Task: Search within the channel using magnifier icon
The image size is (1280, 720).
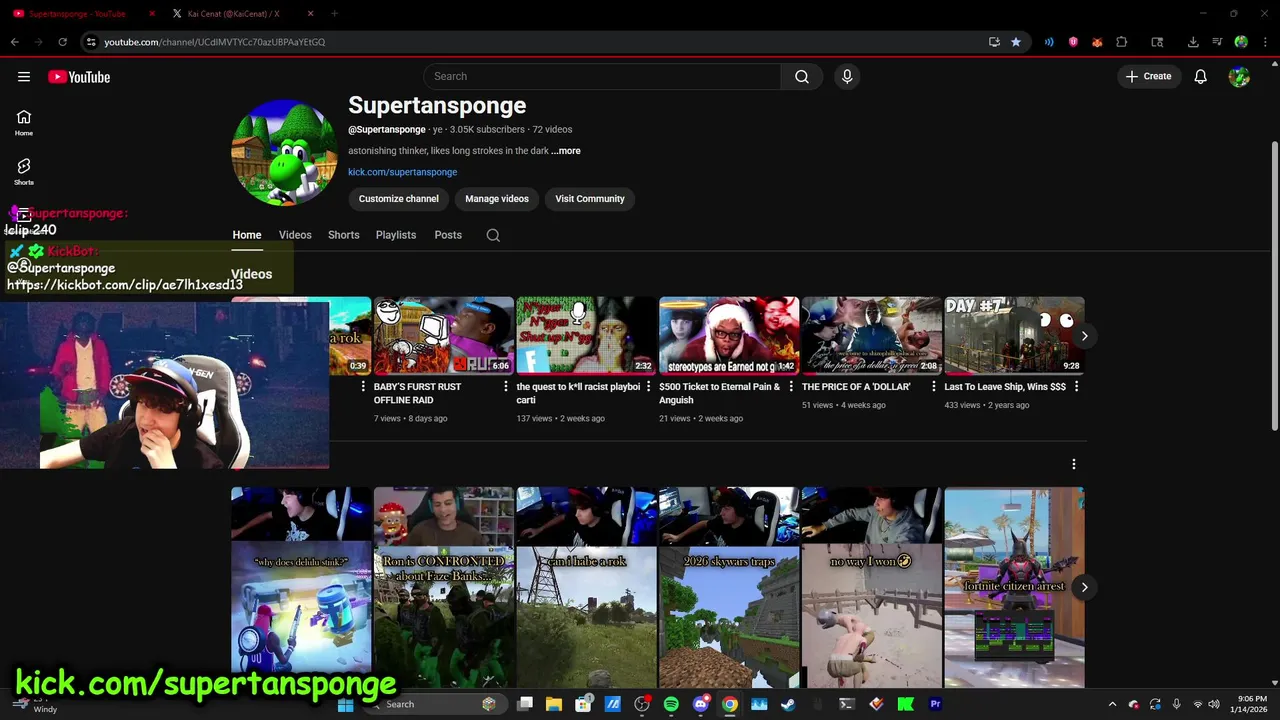Action: click(493, 235)
